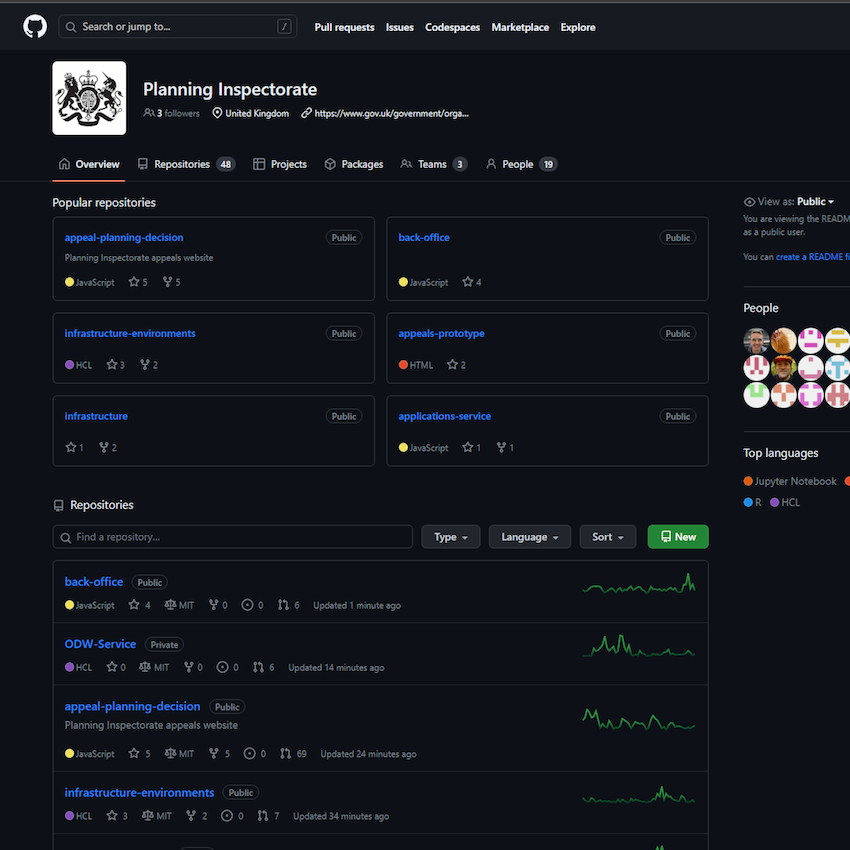Go to Codespaces in the top navigation
The image size is (850, 850).
pyautogui.click(x=452, y=27)
